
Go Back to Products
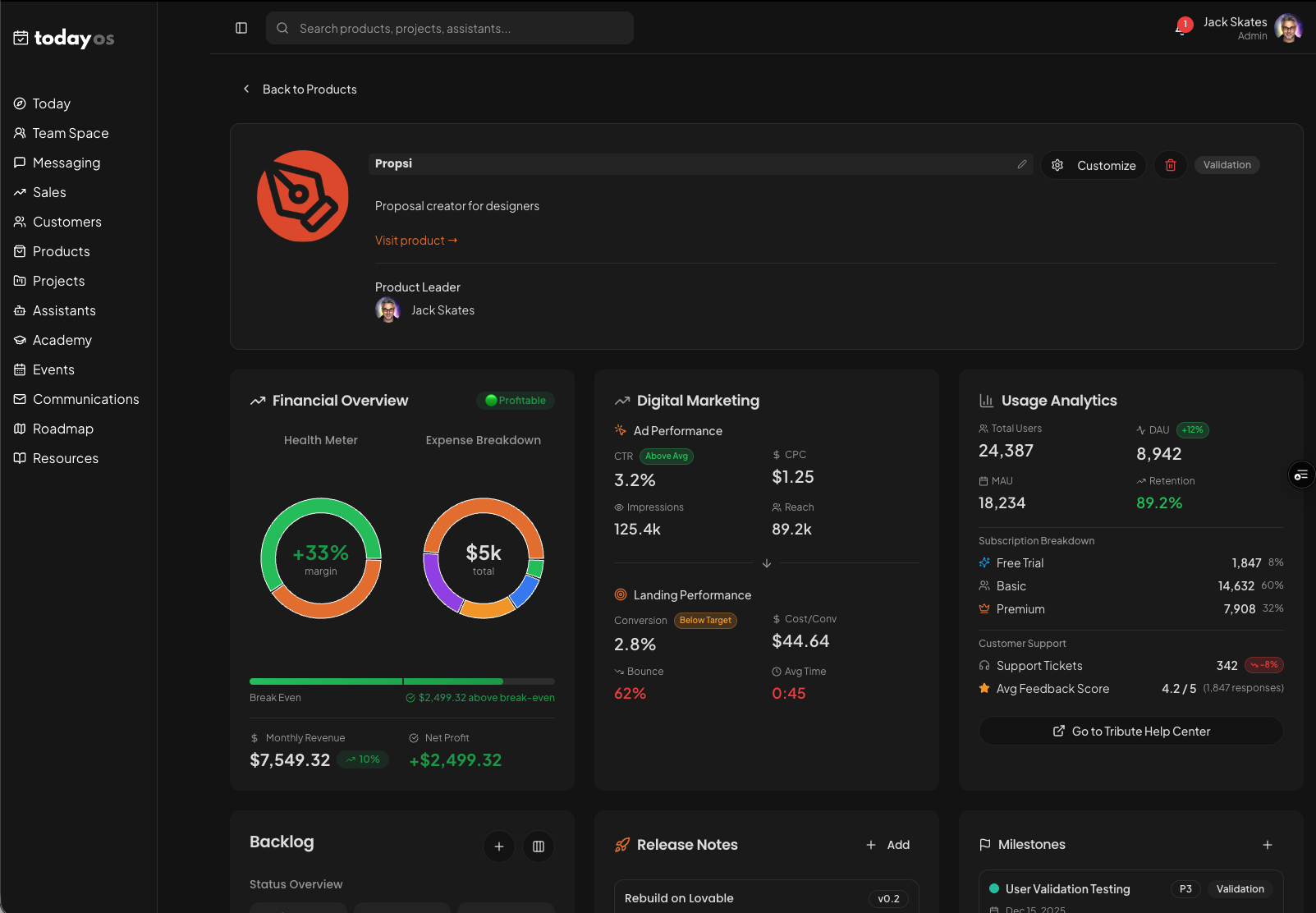300,89
